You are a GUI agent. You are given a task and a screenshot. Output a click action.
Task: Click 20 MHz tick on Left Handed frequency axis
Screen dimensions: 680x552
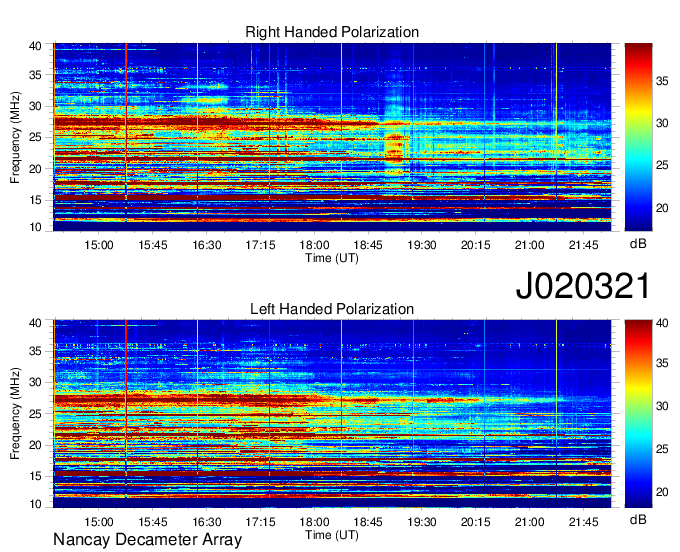click(x=35, y=445)
